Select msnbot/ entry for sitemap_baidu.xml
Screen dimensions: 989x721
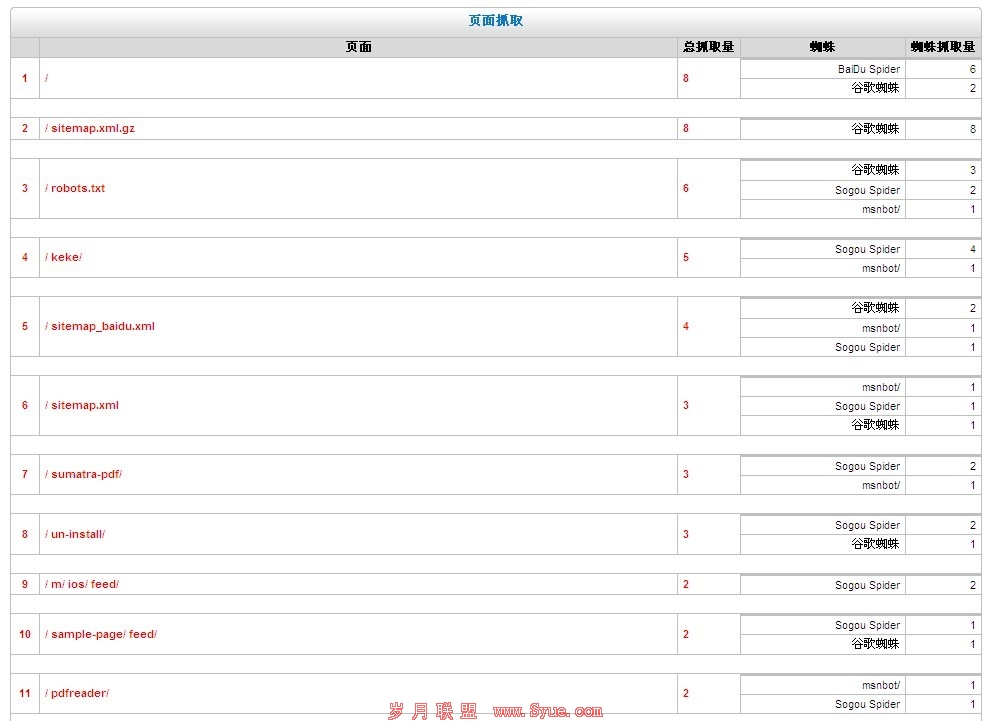pyautogui.click(x=881, y=328)
